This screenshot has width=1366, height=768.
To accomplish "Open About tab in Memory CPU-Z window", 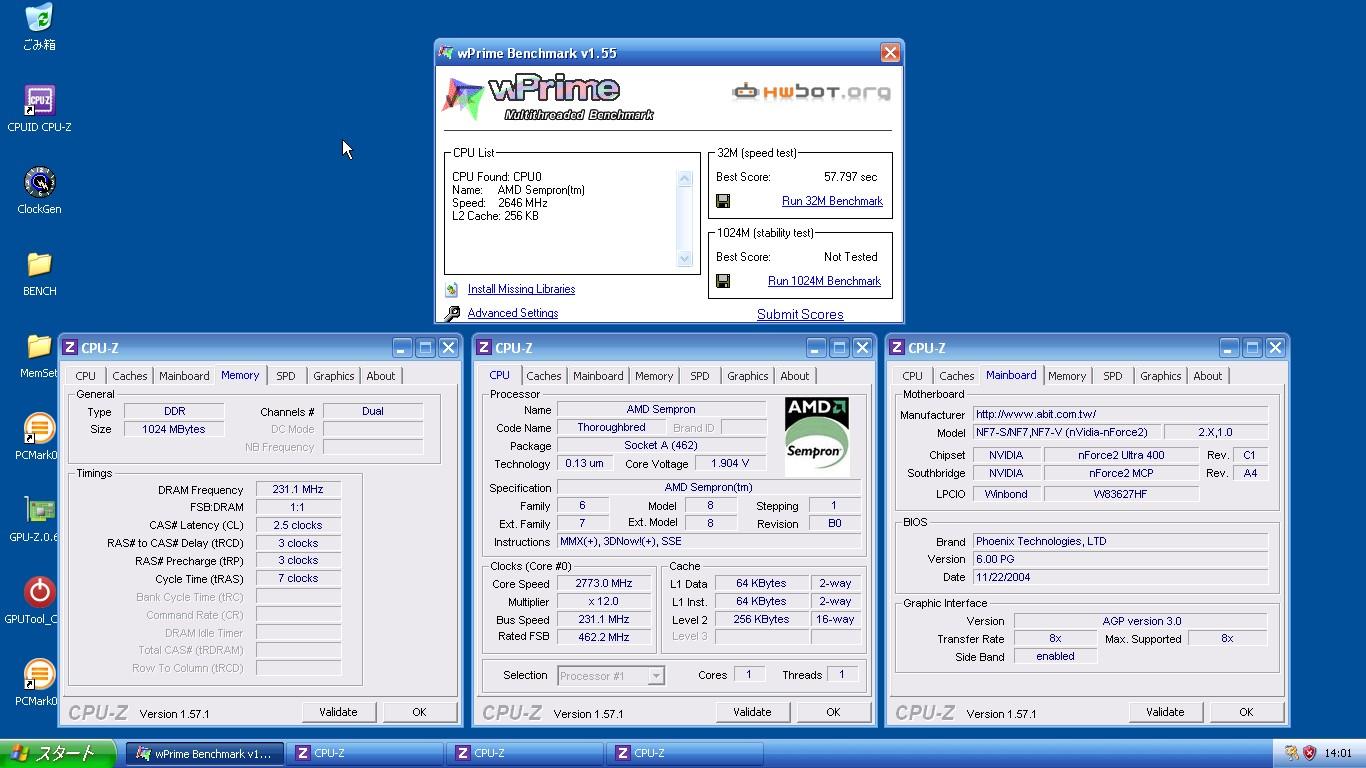I will coord(381,376).
